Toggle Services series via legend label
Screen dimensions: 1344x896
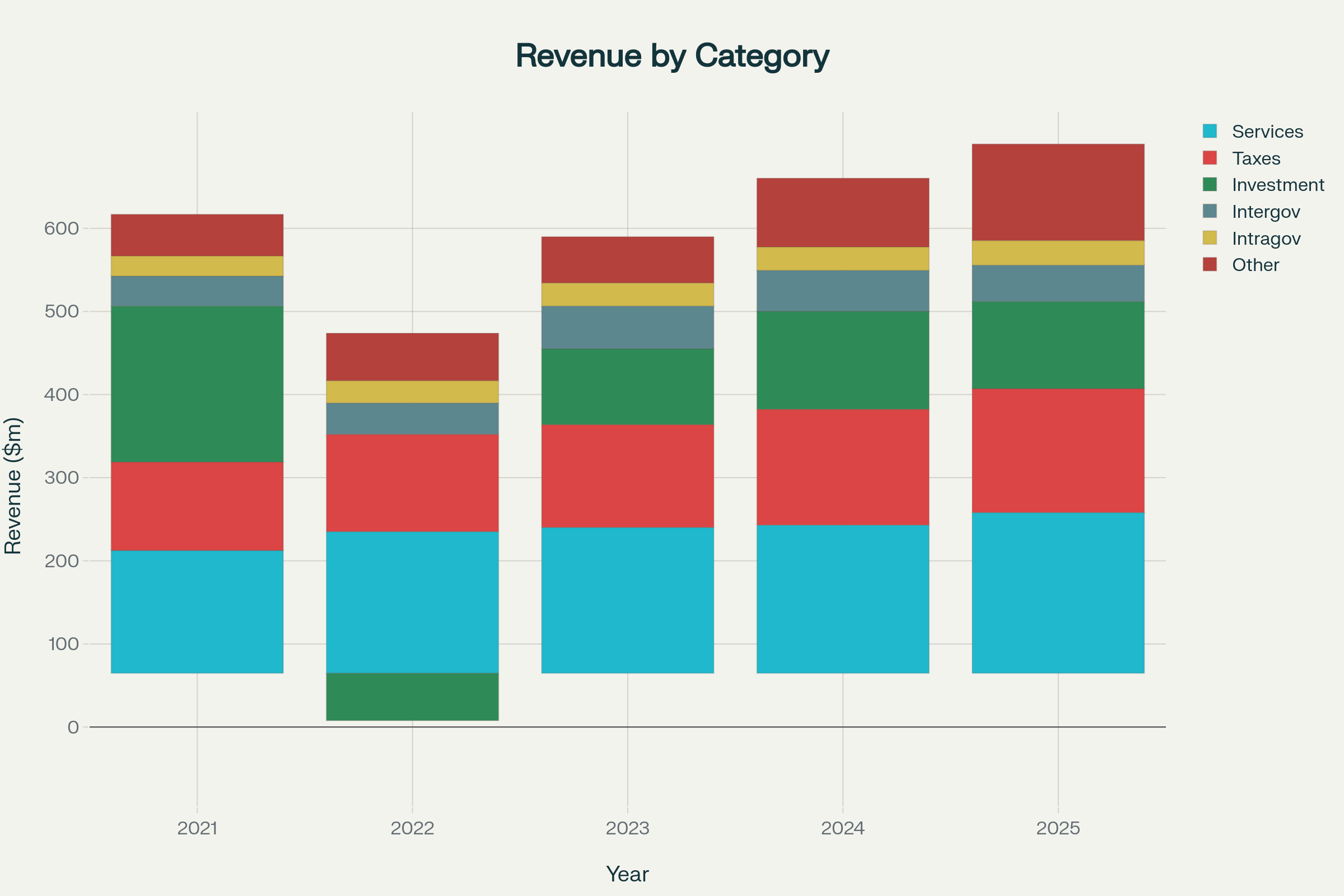click(1267, 132)
